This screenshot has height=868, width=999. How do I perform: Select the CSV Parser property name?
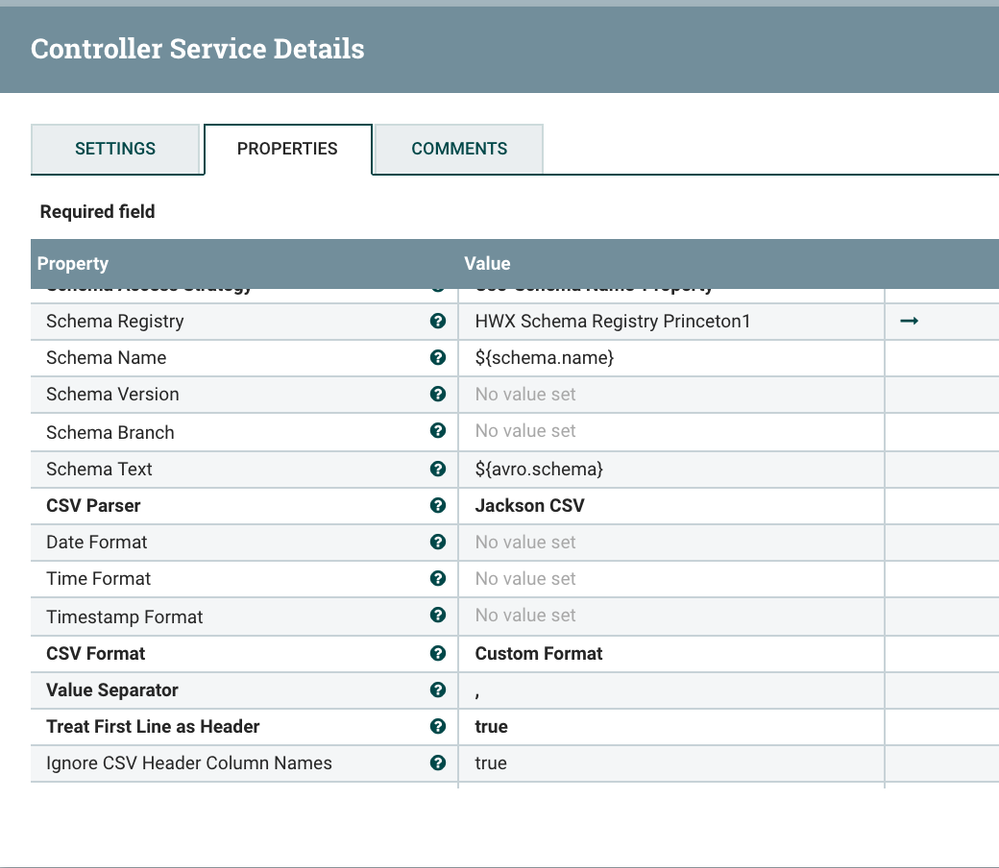94,505
